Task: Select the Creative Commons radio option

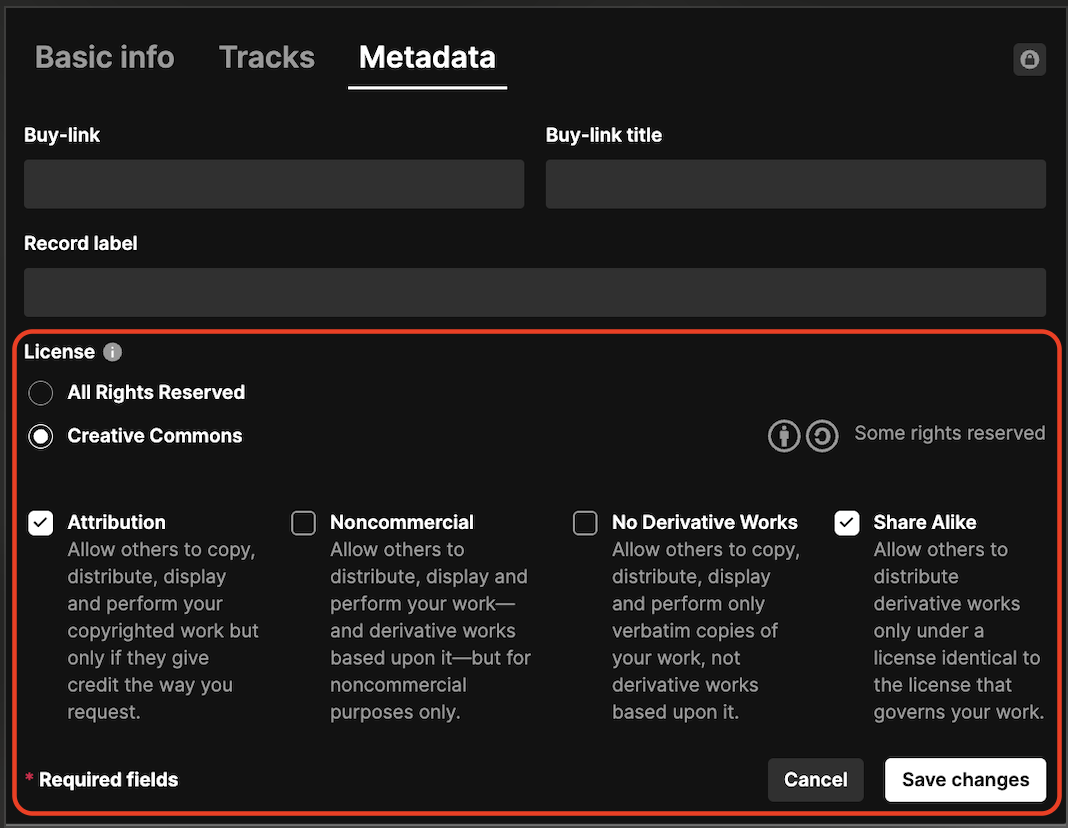Action: click(x=41, y=436)
